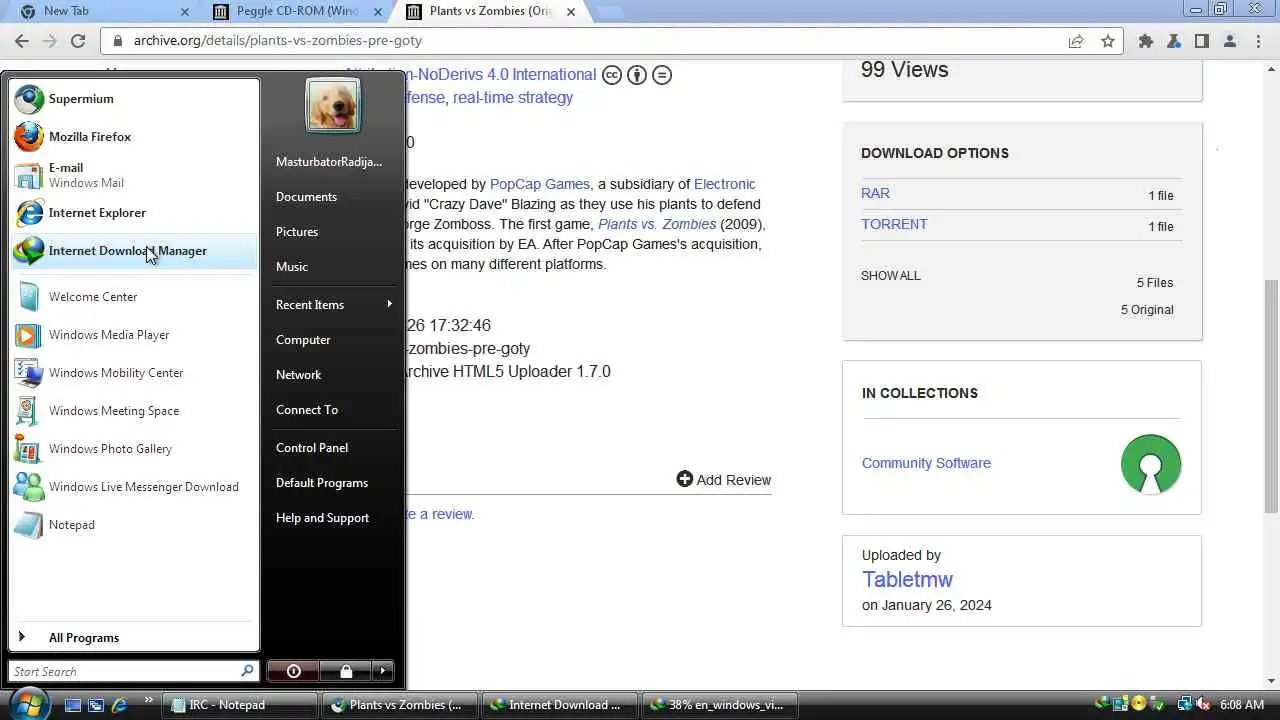Reload the archive.org page
The height and width of the screenshot is (720, 1280).
coord(78,41)
